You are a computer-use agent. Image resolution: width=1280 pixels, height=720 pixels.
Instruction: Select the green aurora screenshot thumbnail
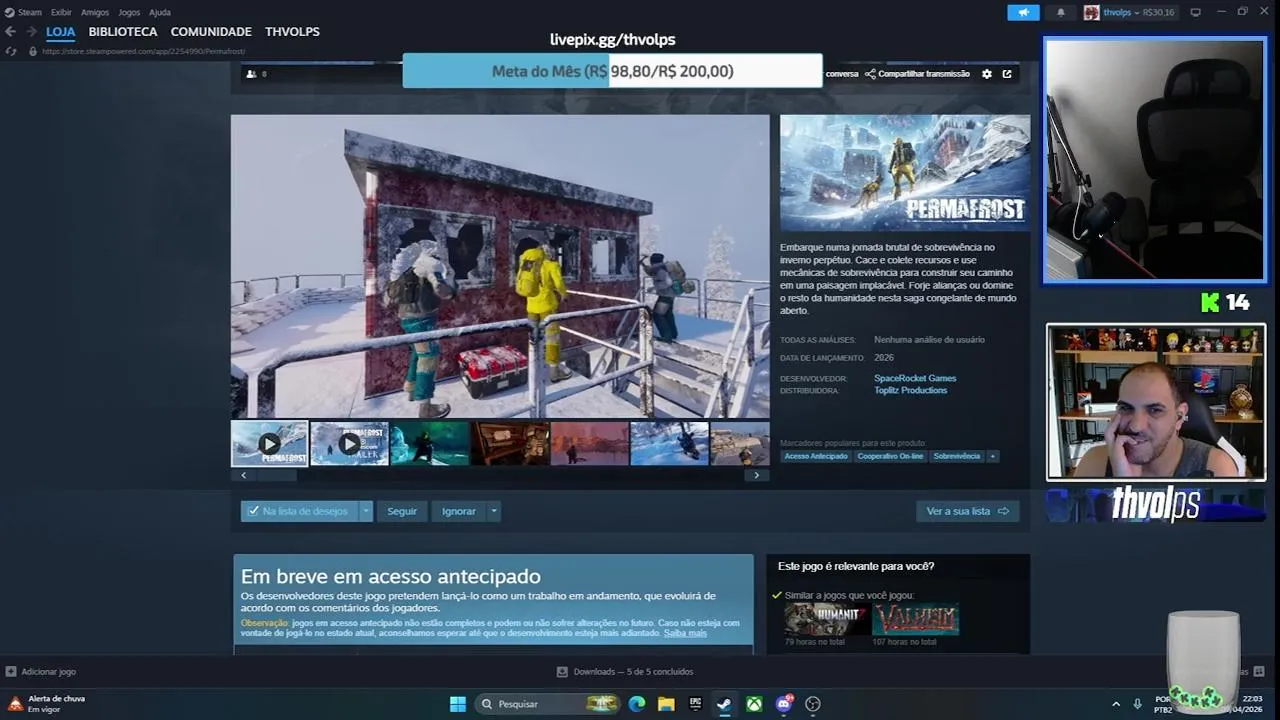(429, 444)
